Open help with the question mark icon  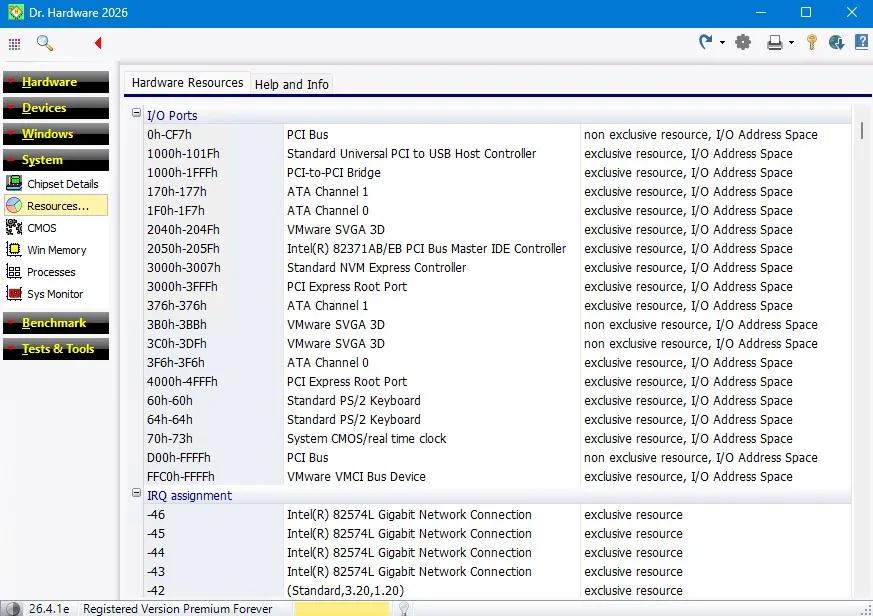click(x=861, y=42)
